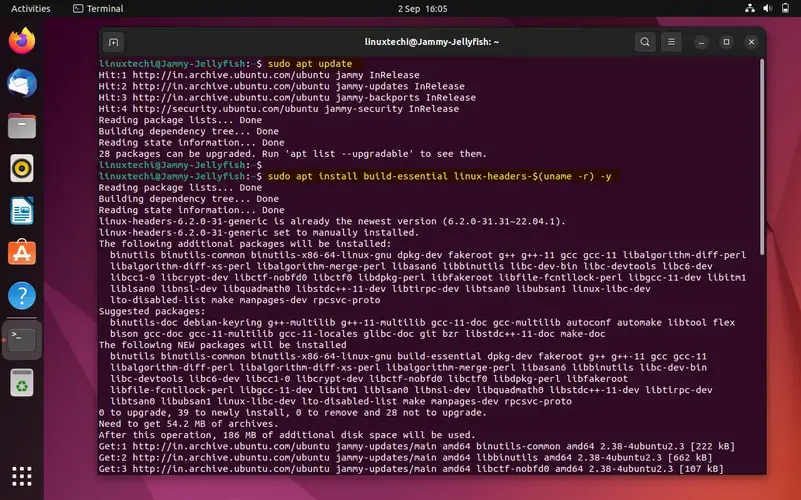Show Applications grid

click(22, 475)
